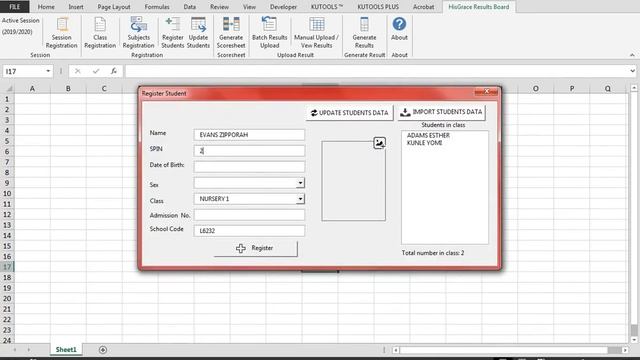
Task: Open the Acrobat ribbon tab
Action: pyautogui.click(x=423, y=7)
